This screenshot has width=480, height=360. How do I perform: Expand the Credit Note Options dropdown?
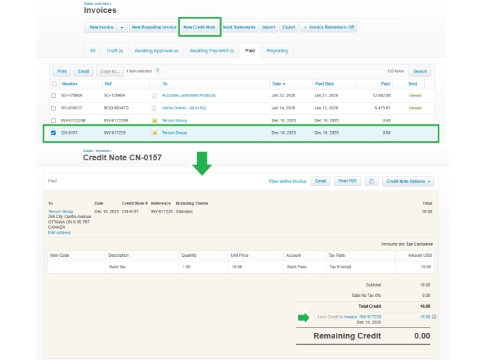[x=408, y=181]
